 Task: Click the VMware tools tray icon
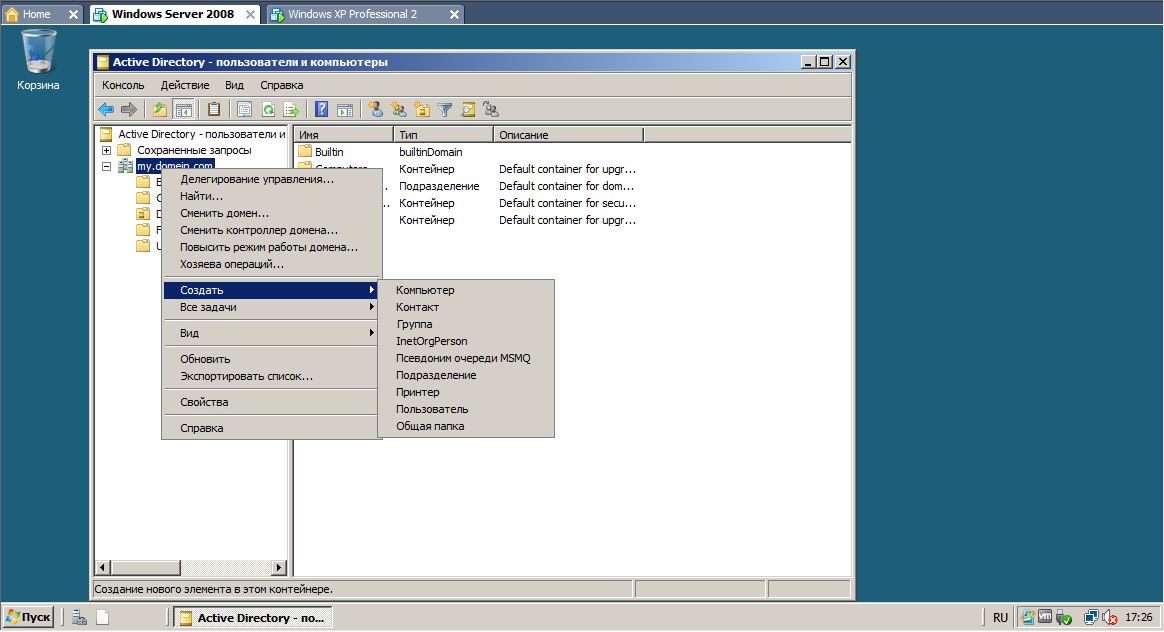tap(1044, 617)
